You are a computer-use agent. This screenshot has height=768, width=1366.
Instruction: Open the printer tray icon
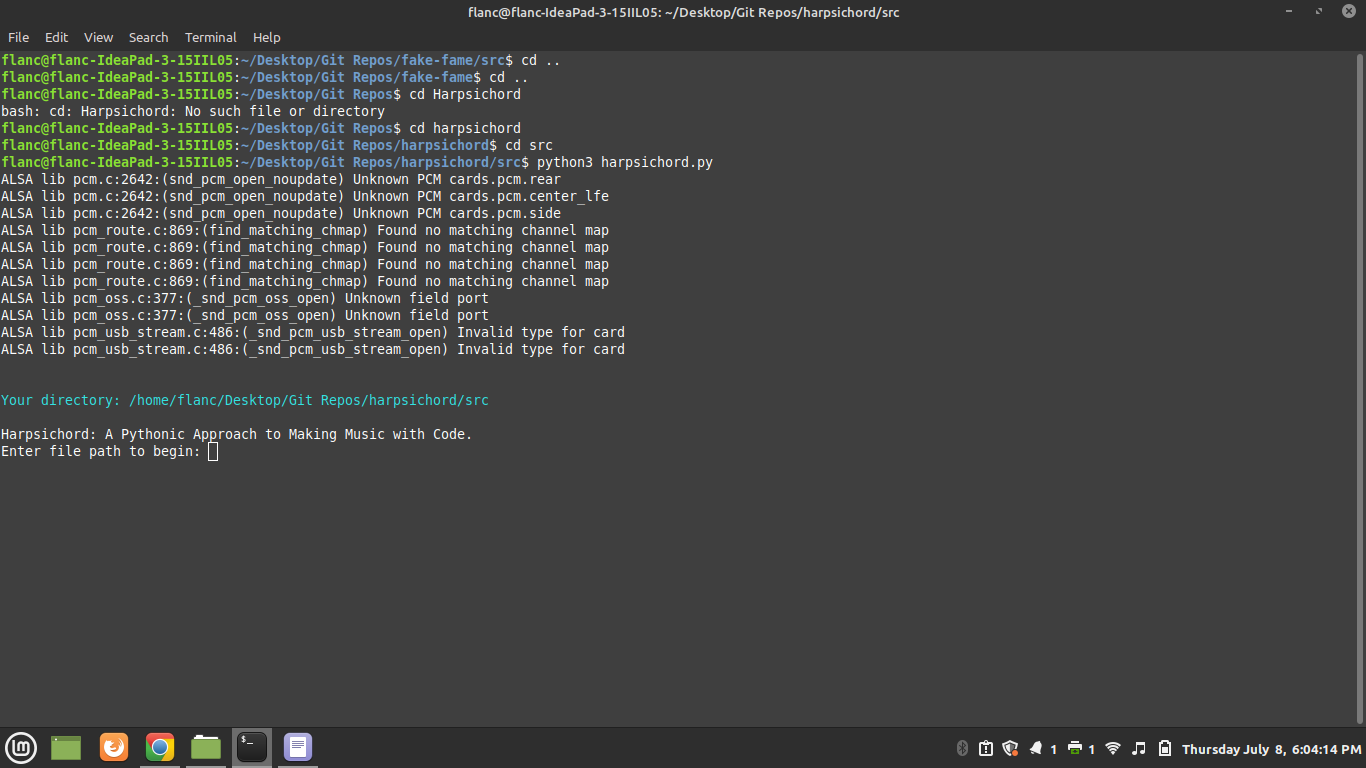[1075, 748]
